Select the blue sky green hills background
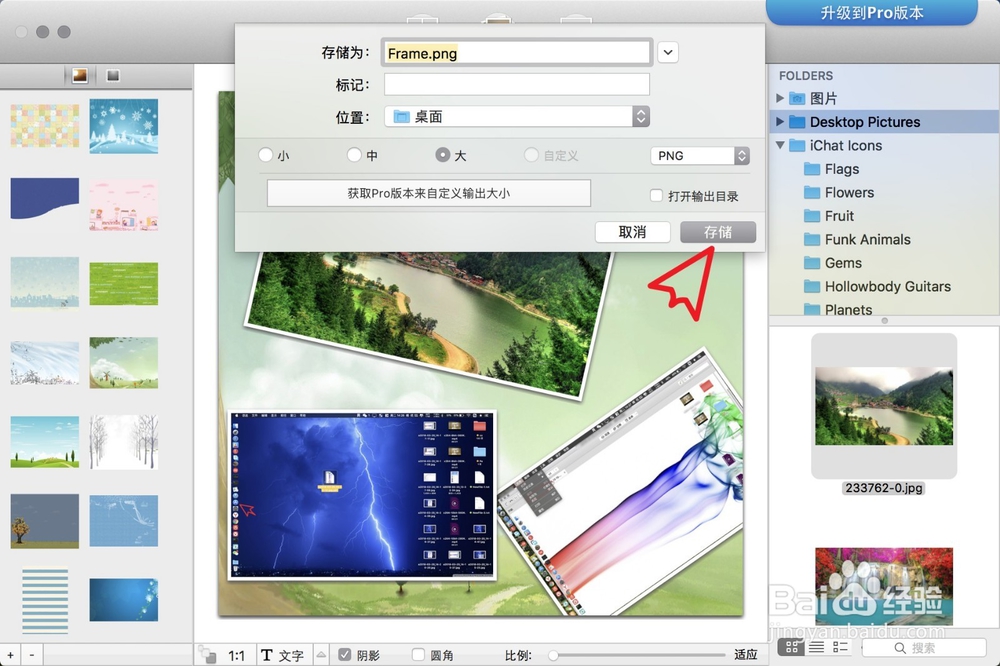This screenshot has height=666, width=1000. pos(45,442)
